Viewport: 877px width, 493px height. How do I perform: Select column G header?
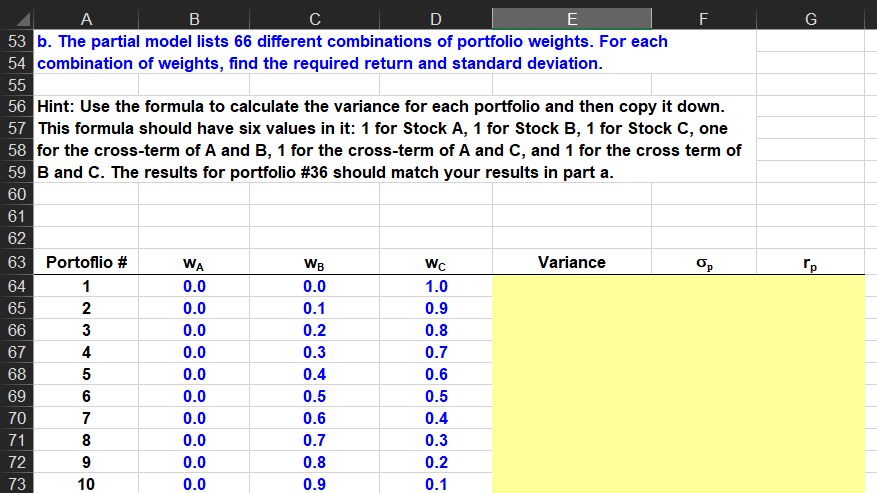coord(810,19)
